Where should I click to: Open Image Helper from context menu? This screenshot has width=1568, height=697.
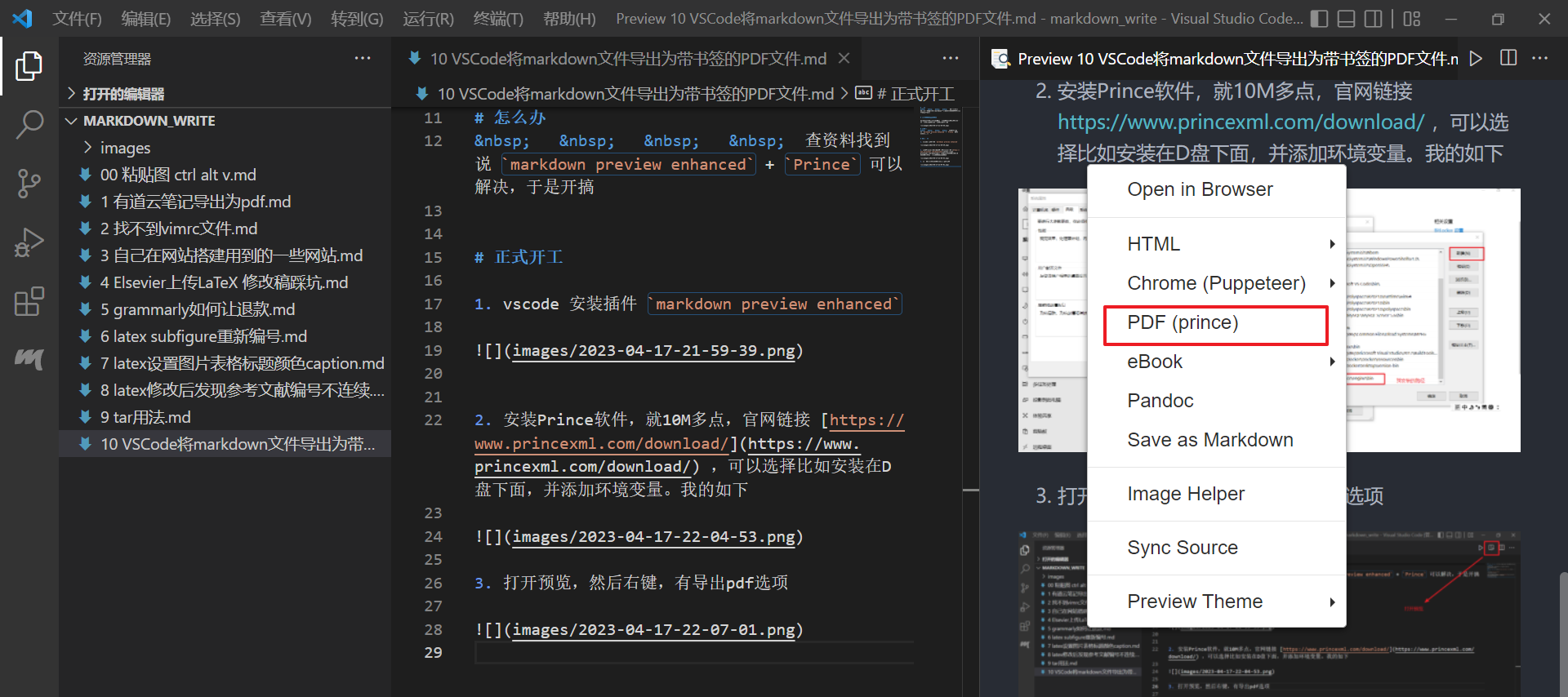tap(1217, 494)
